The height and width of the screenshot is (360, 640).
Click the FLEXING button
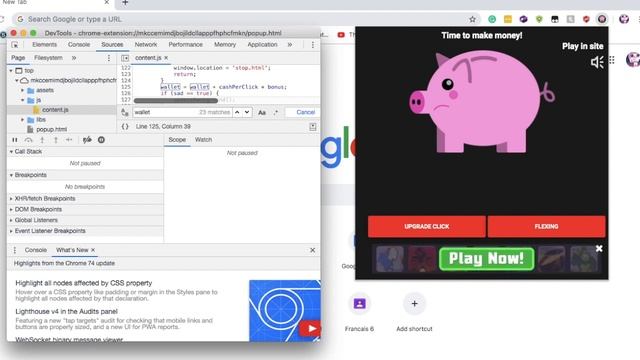(x=546, y=227)
